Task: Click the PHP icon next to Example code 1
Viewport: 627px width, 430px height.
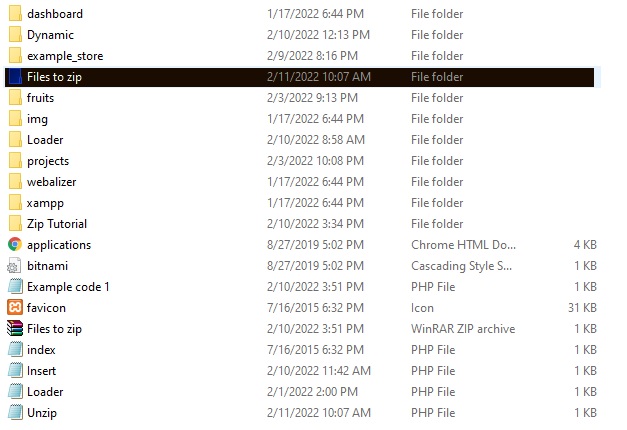Action: (x=15, y=287)
